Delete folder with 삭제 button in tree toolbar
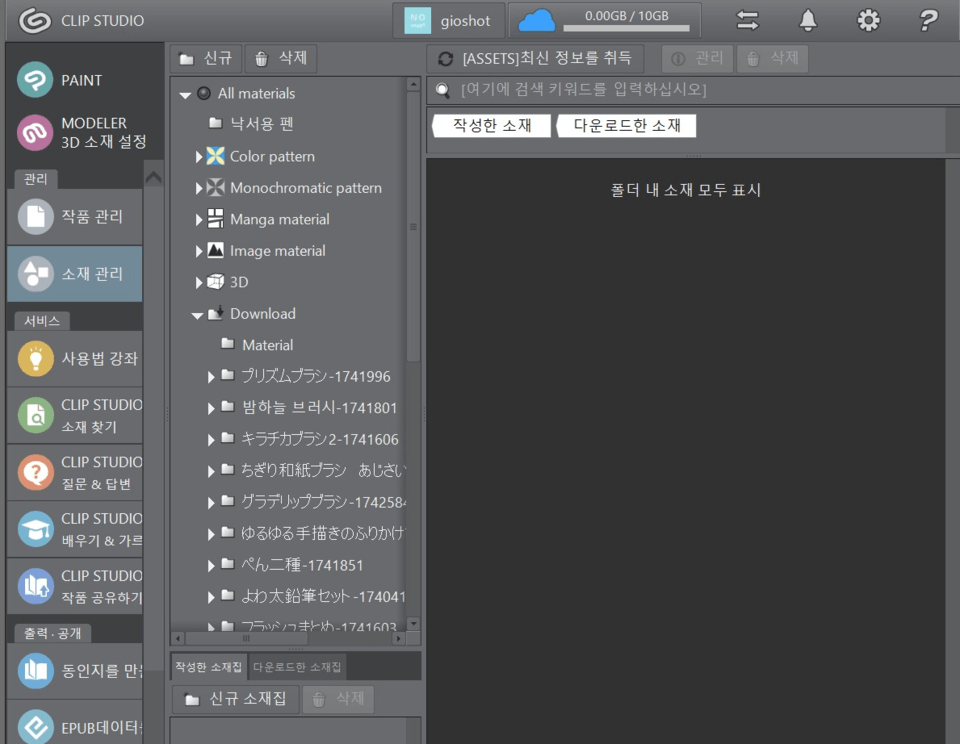 point(280,58)
